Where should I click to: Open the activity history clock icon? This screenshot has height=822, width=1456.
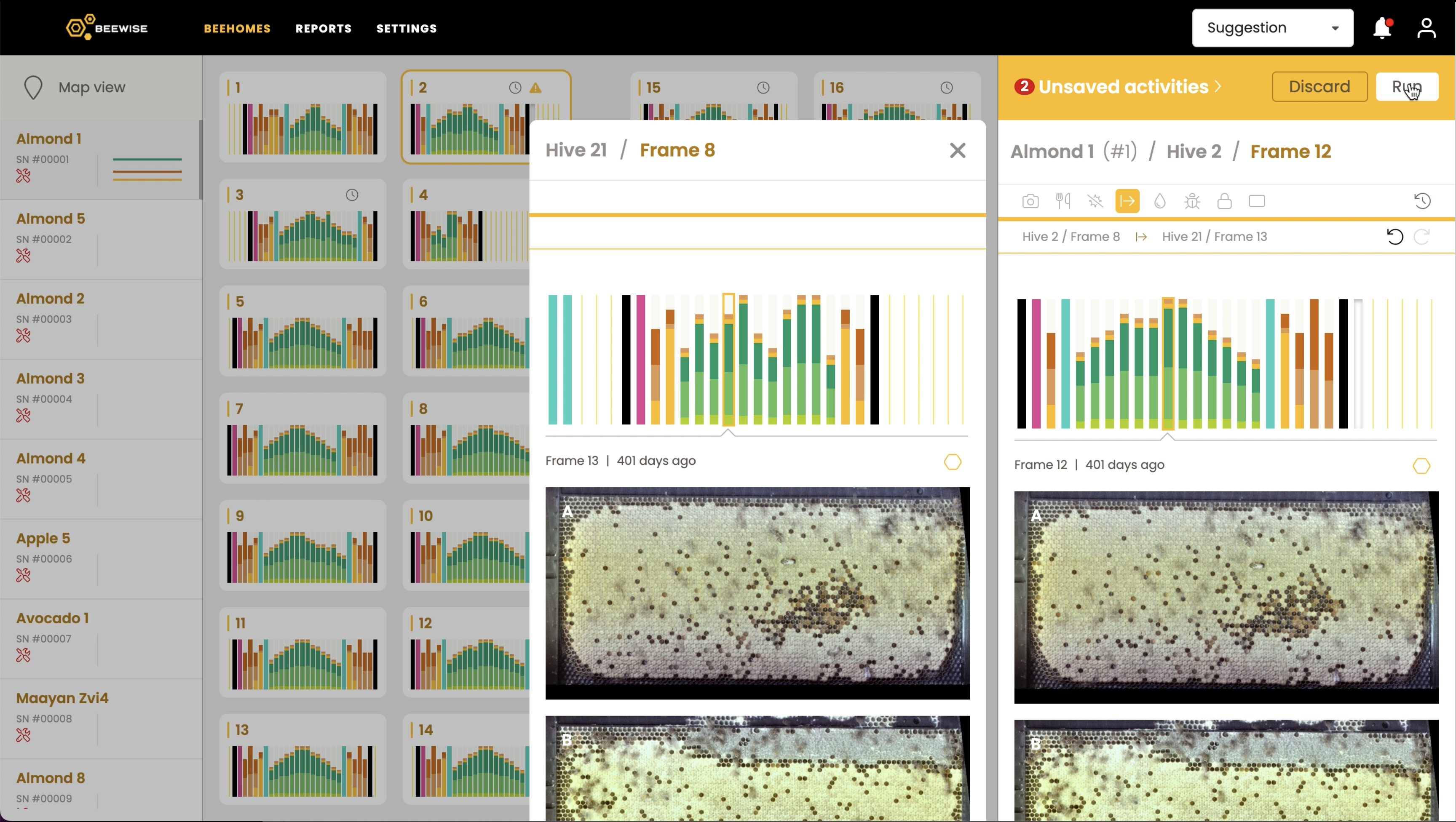tap(1422, 201)
